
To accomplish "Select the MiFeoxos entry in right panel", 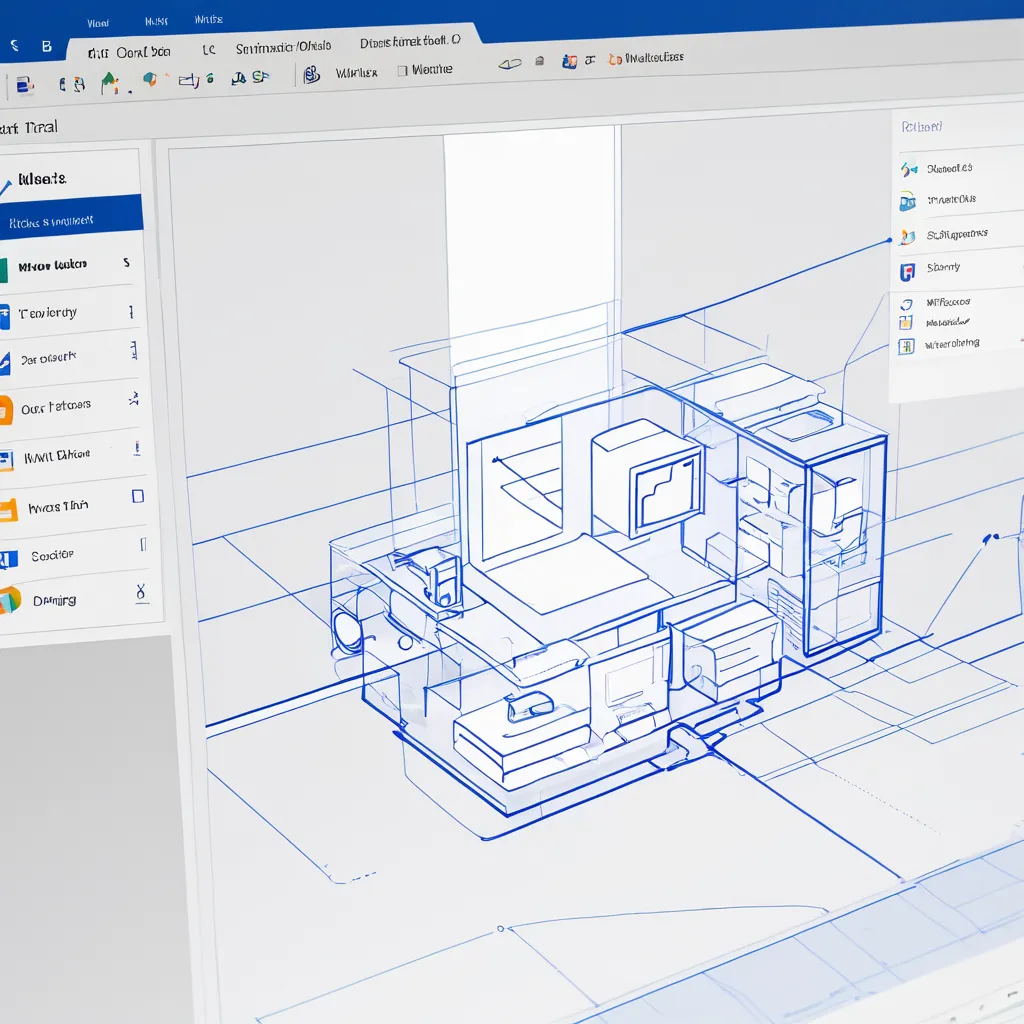I will 948,302.
